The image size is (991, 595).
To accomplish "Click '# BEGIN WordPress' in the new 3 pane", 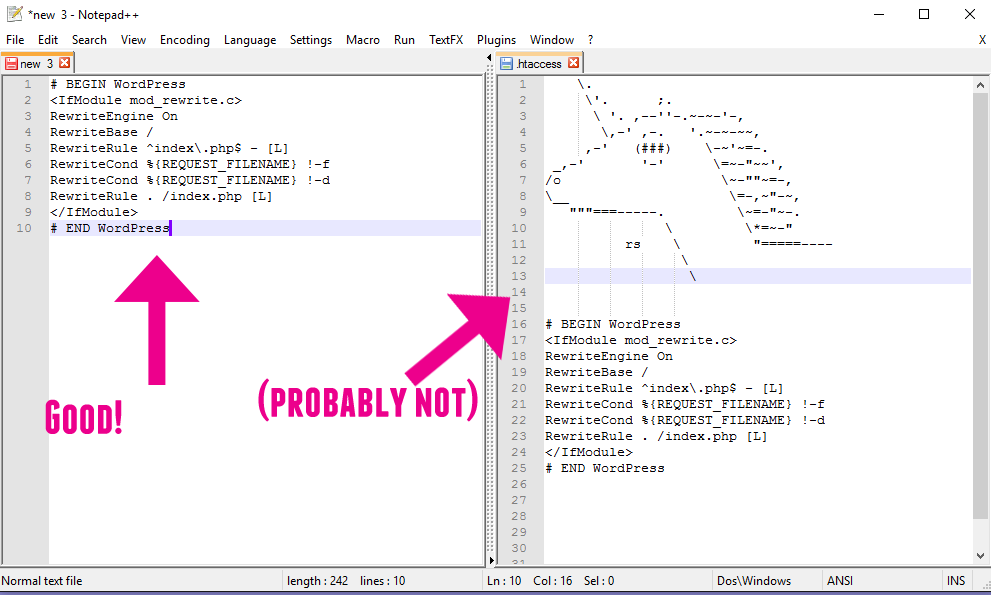I will [118, 84].
